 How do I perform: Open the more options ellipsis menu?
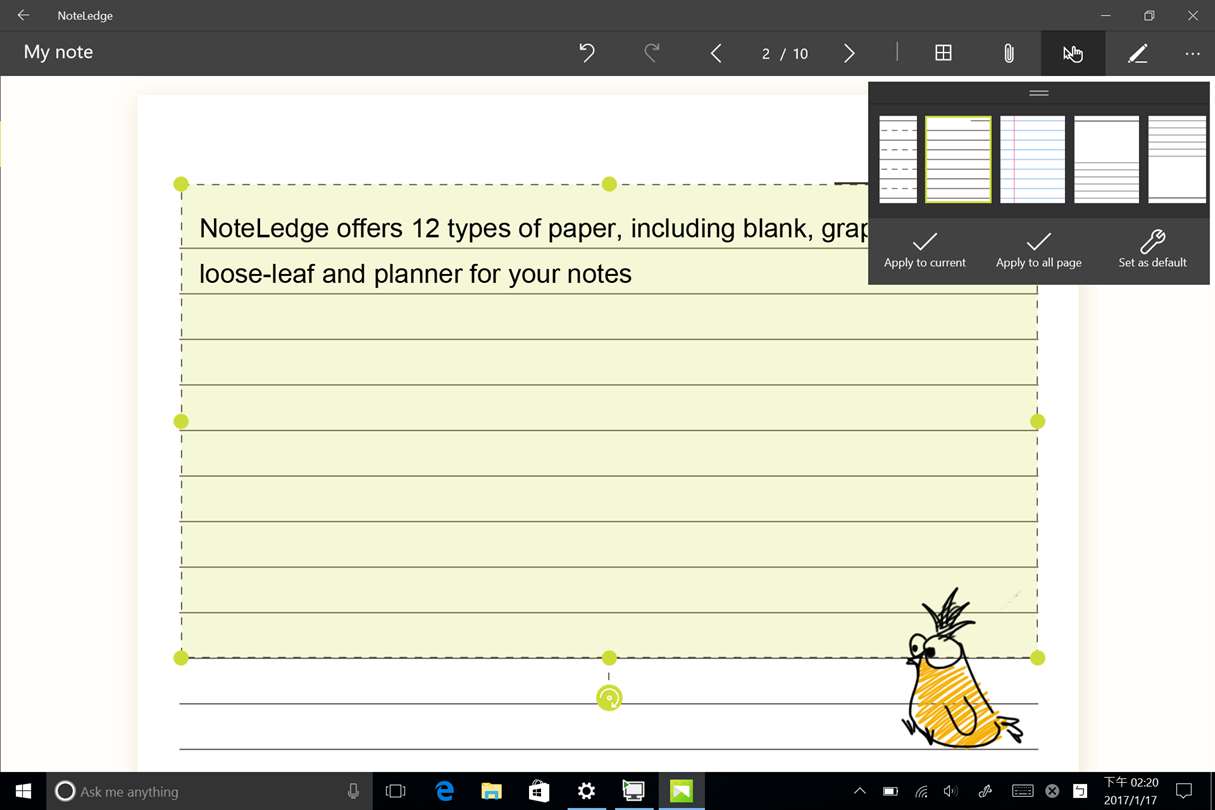pos(1192,53)
